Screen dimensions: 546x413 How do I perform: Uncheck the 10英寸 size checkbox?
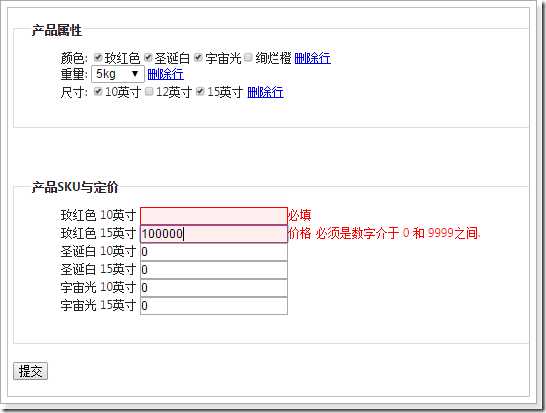tap(99, 92)
